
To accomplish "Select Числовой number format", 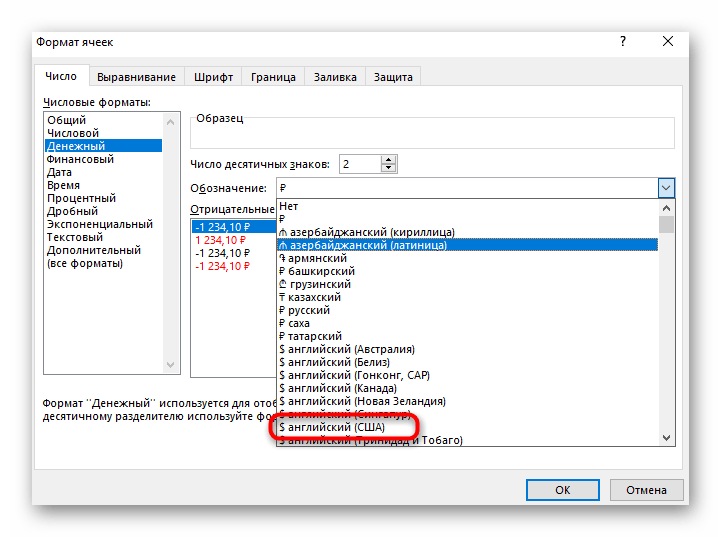I will pyautogui.click(x=103, y=133).
